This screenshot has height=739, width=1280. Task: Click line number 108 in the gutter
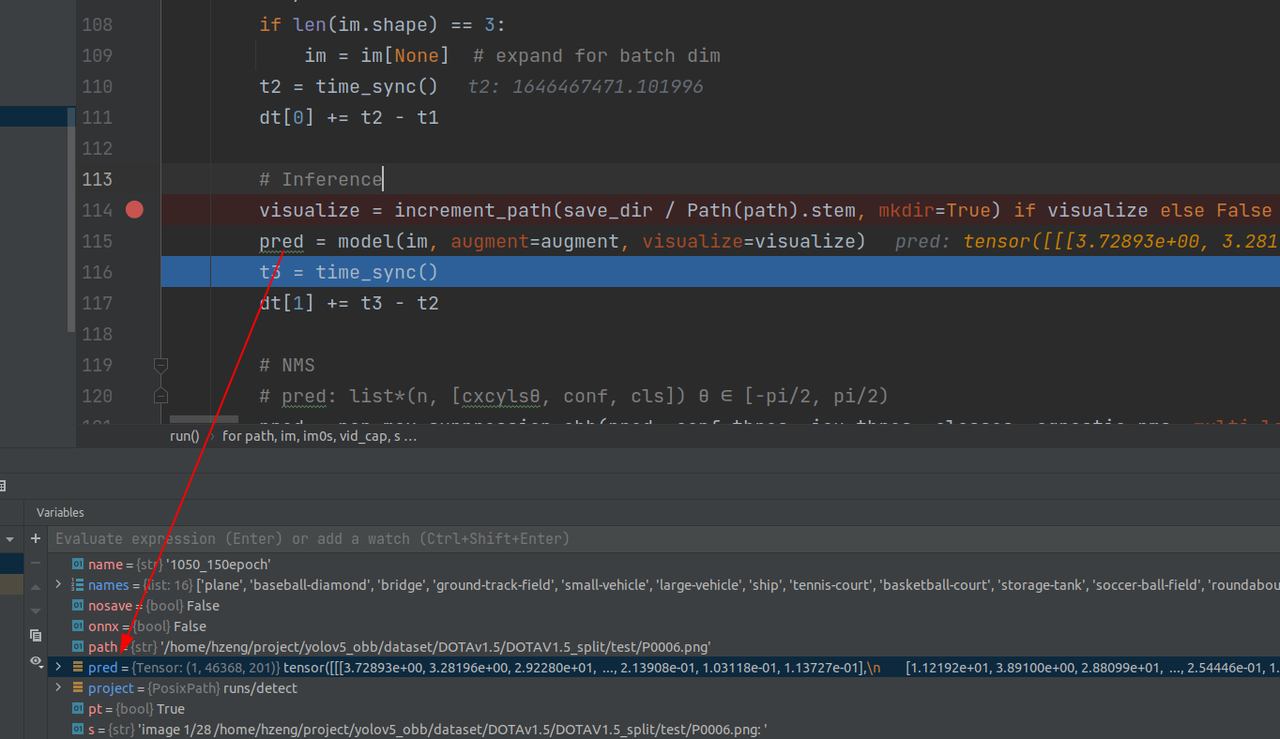96,24
